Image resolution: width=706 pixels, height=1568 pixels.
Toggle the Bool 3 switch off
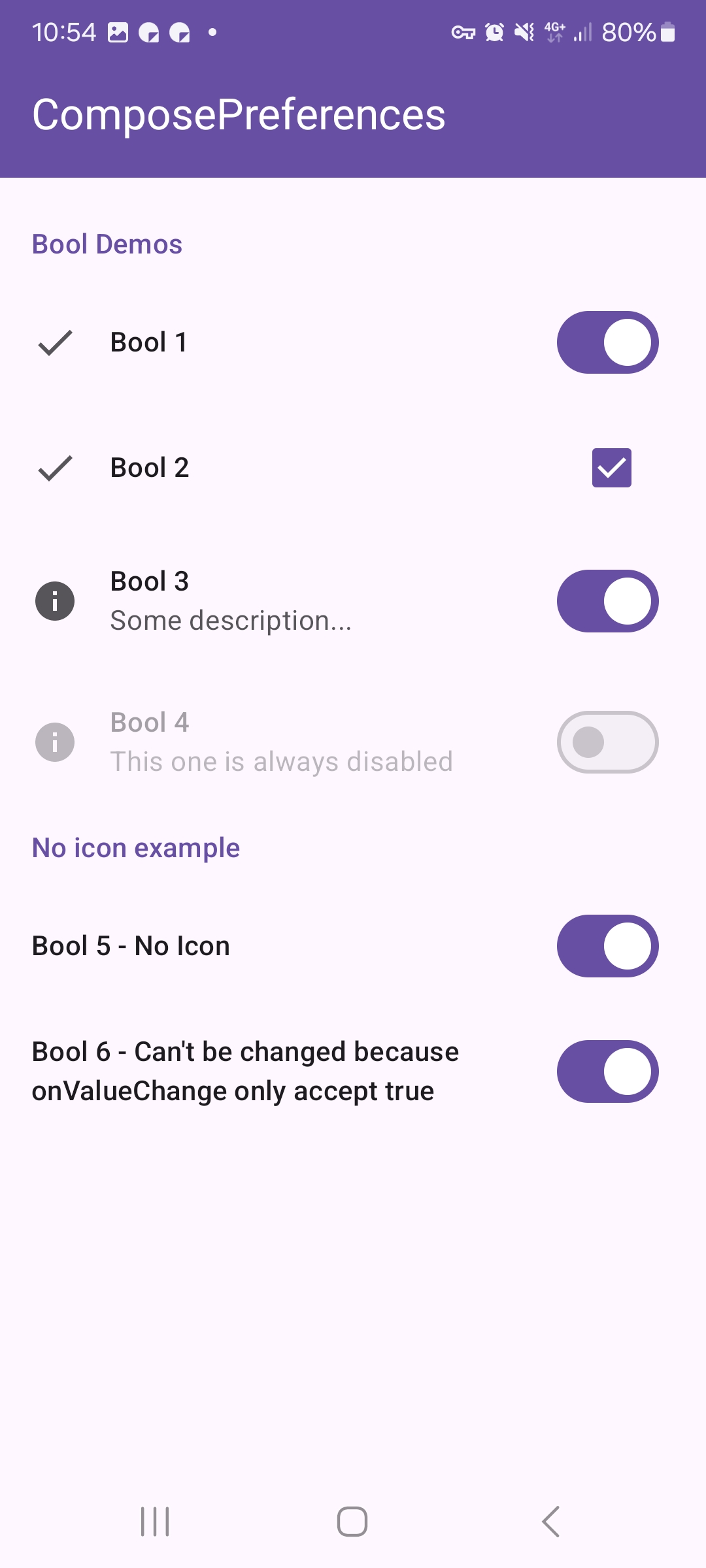pyautogui.click(x=608, y=601)
